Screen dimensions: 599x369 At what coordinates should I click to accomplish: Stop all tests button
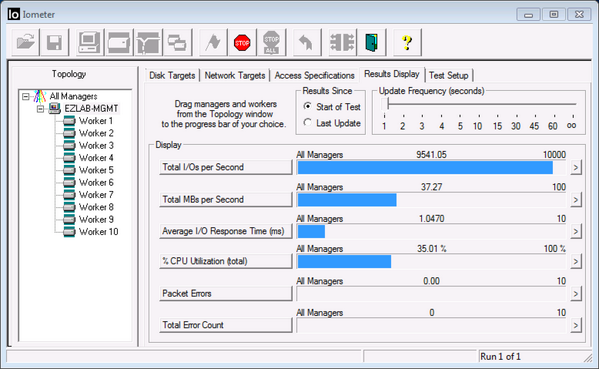tap(271, 42)
